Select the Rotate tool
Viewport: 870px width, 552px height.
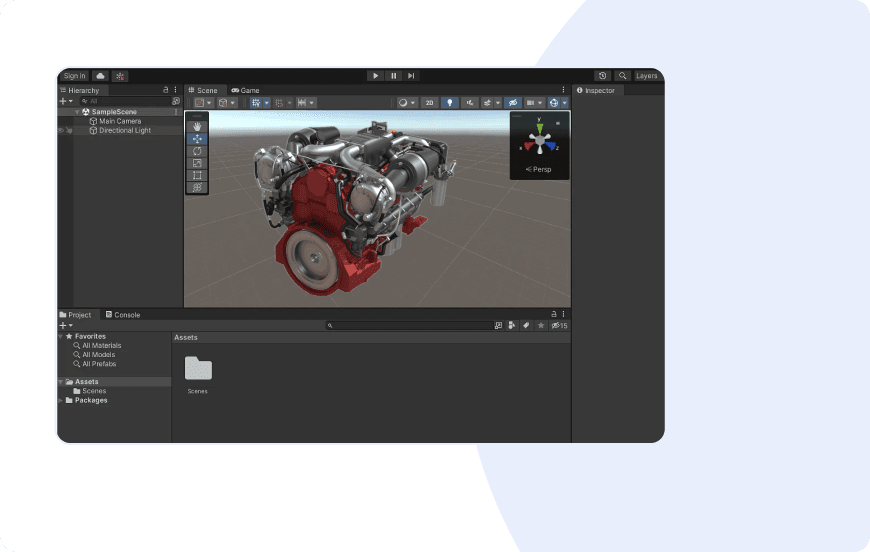pyautogui.click(x=197, y=151)
